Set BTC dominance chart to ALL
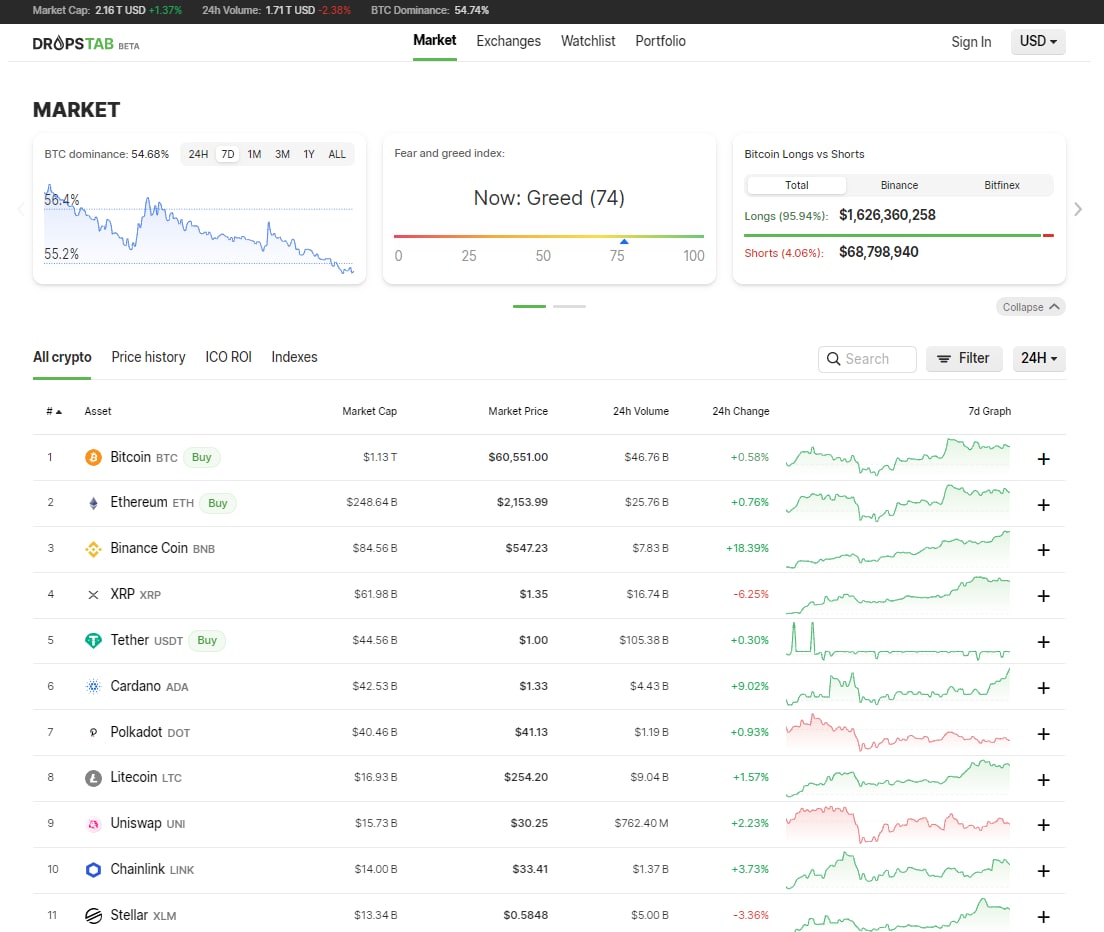The width and height of the screenshot is (1104, 932). click(x=337, y=154)
